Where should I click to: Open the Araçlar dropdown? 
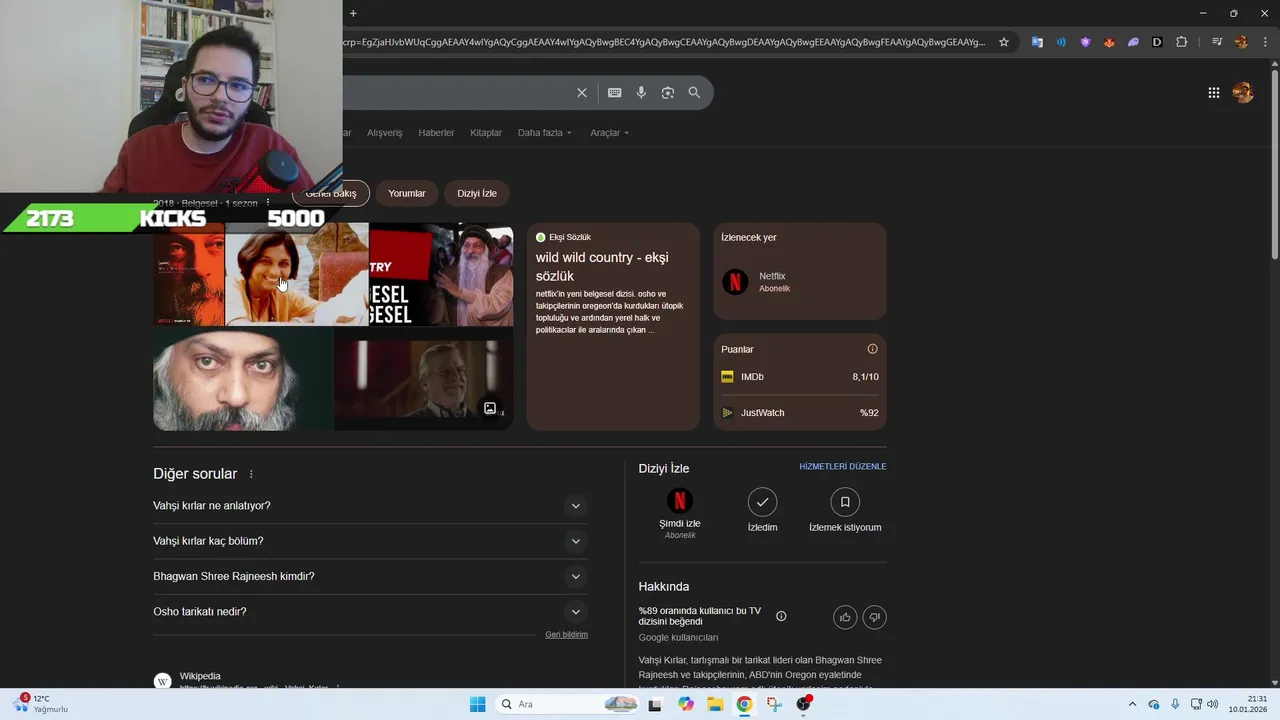coord(609,133)
